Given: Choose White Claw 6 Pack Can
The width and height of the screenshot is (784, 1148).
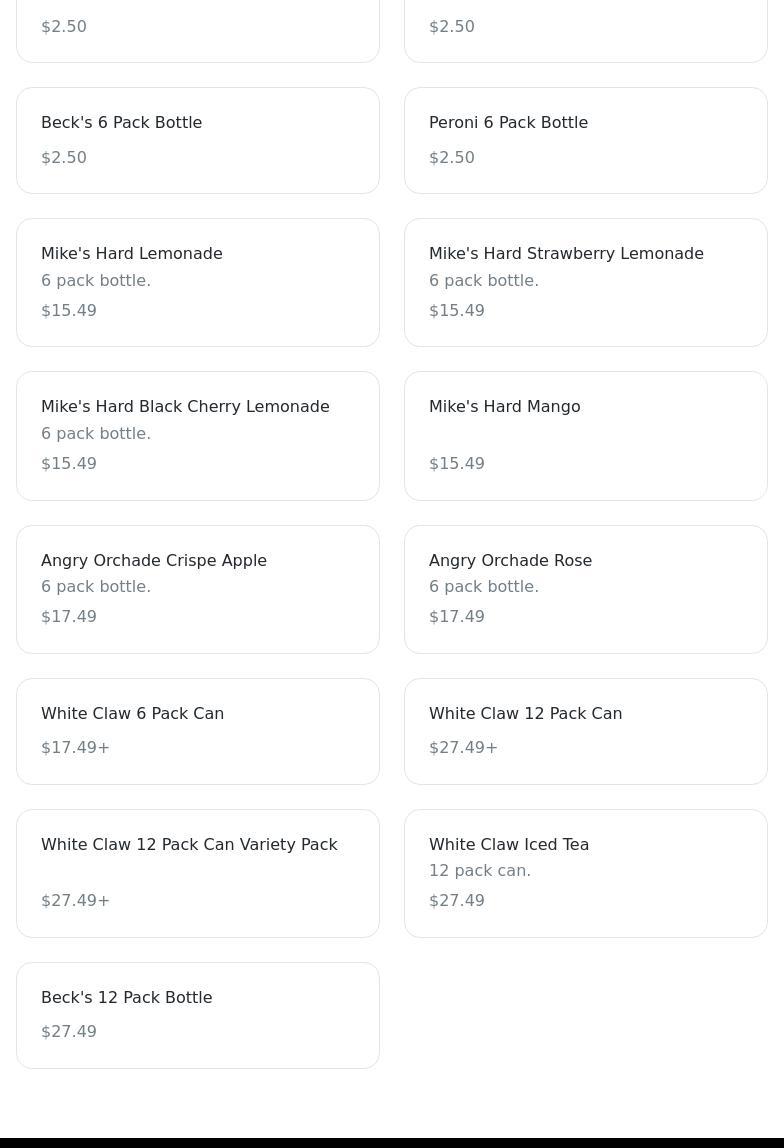Looking at the screenshot, I should pos(198,731).
